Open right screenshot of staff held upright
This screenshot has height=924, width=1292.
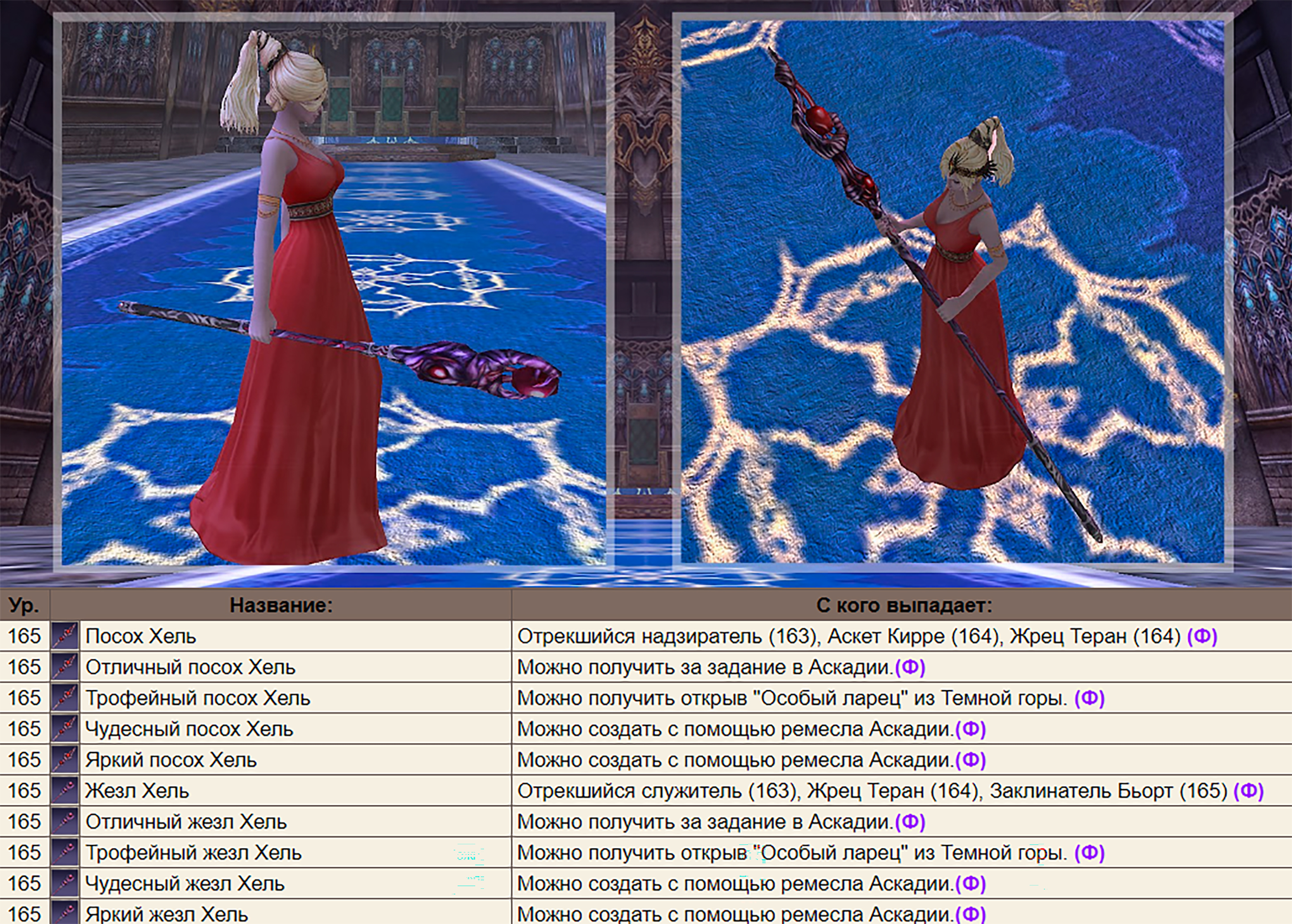coord(953,292)
